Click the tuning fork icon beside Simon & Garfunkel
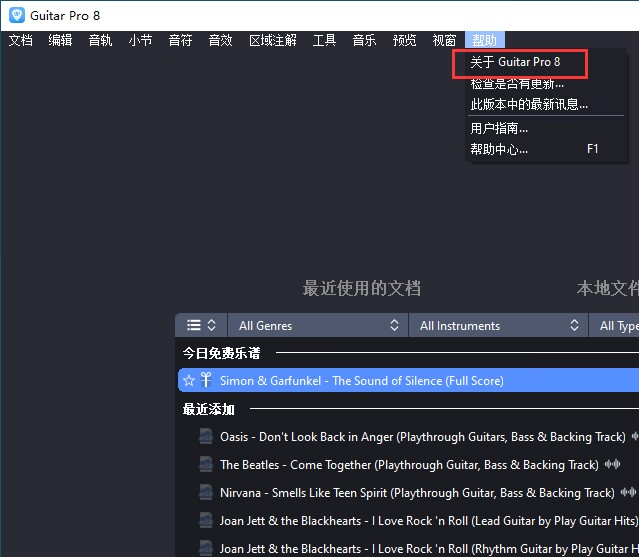639x557 pixels. pyautogui.click(x=206, y=381)
